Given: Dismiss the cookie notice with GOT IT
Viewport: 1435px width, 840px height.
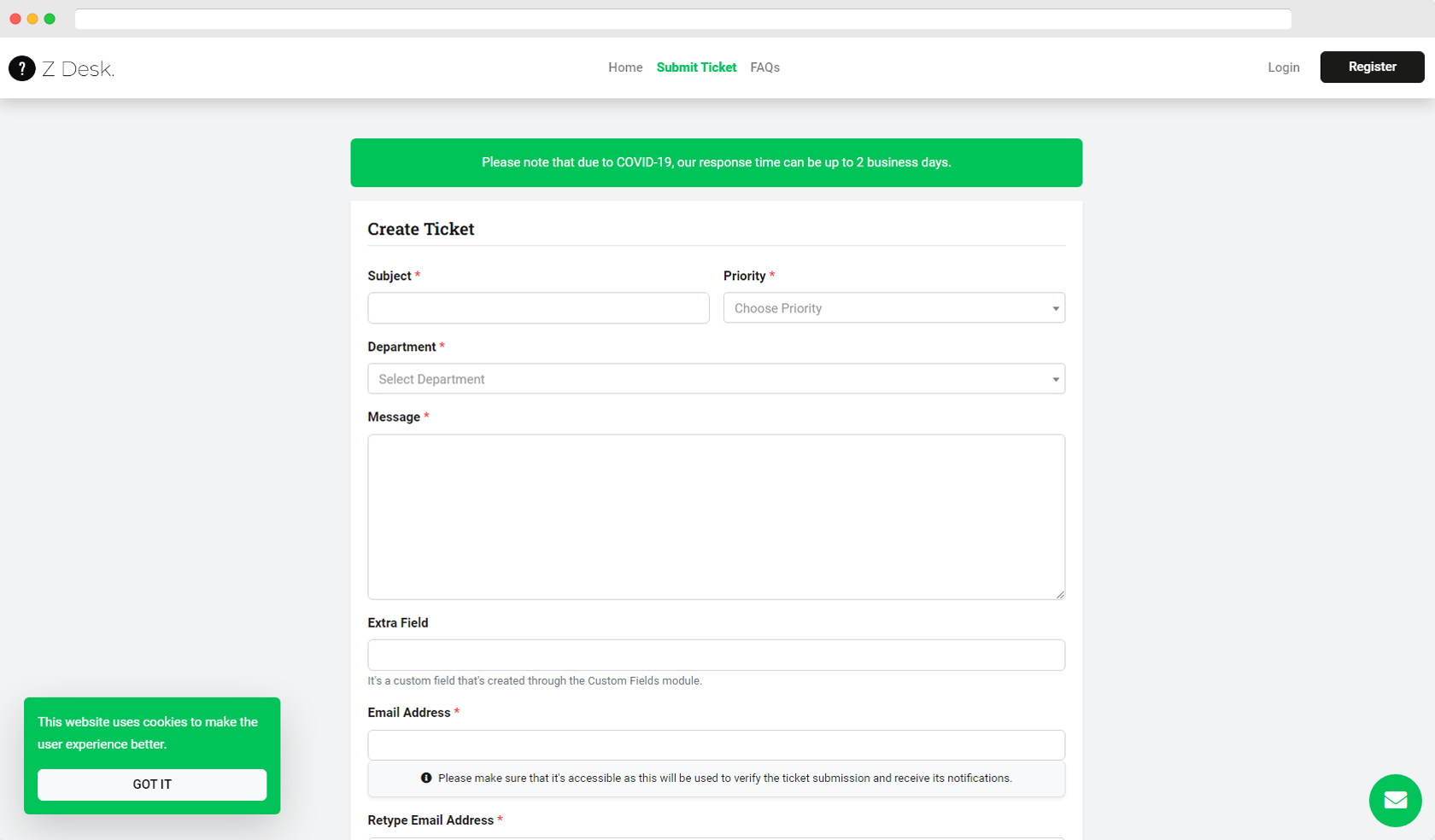Looking at the screenshot, I should click(x=151, y=784).
